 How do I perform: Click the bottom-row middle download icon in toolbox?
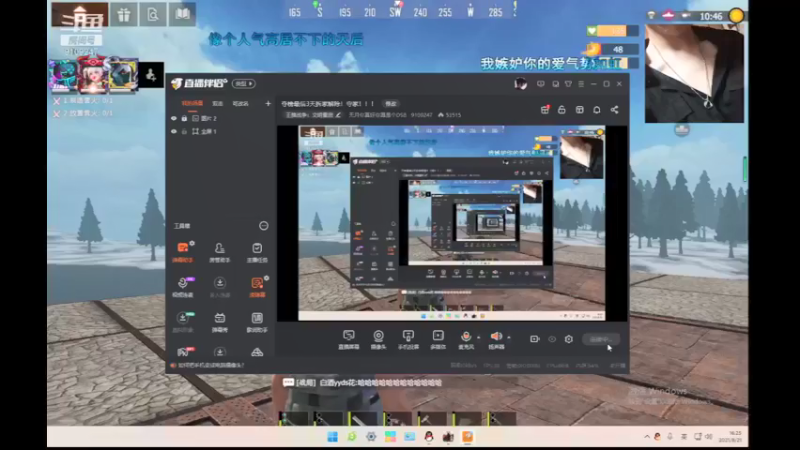(220, 352)
